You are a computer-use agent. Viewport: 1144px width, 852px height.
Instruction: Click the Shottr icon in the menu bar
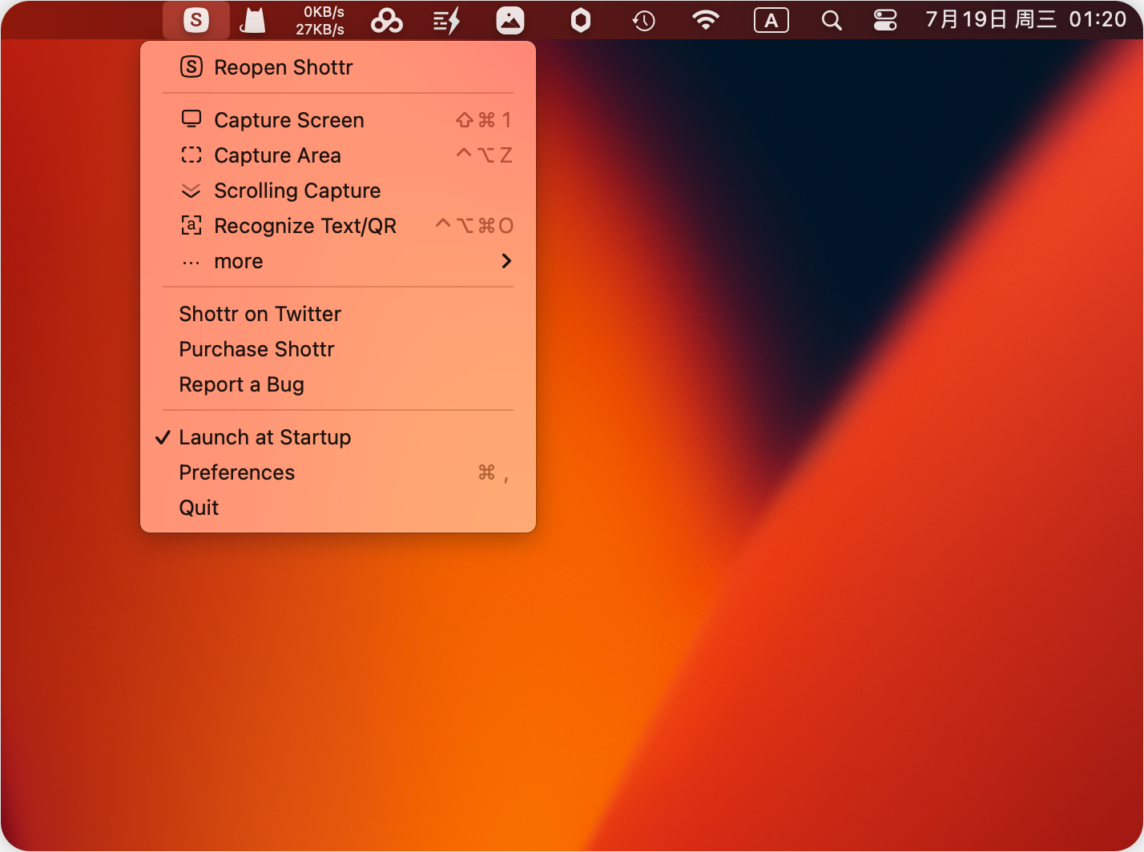coord(196,20)
